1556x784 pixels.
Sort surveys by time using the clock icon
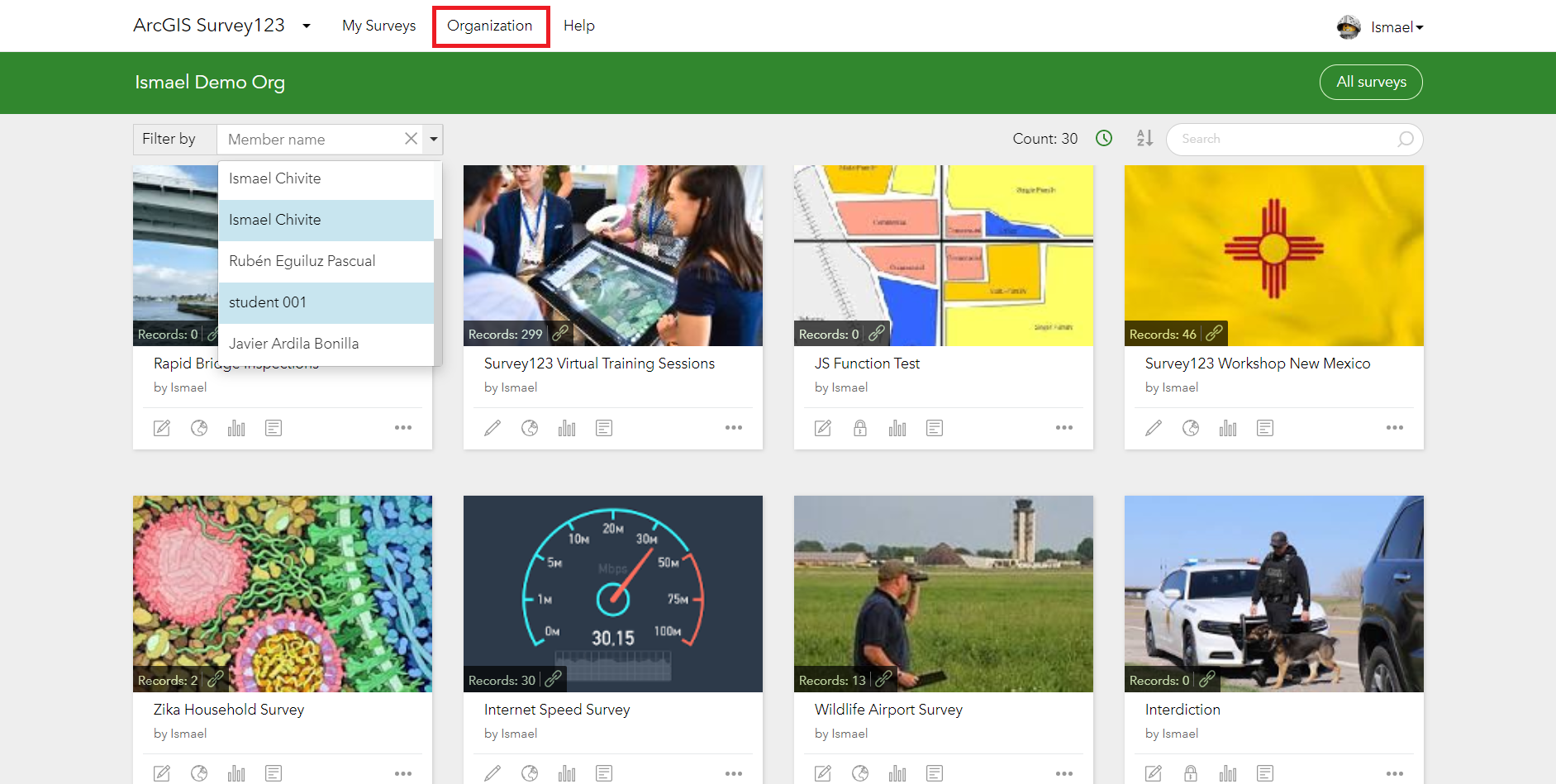click(1104, 139)
